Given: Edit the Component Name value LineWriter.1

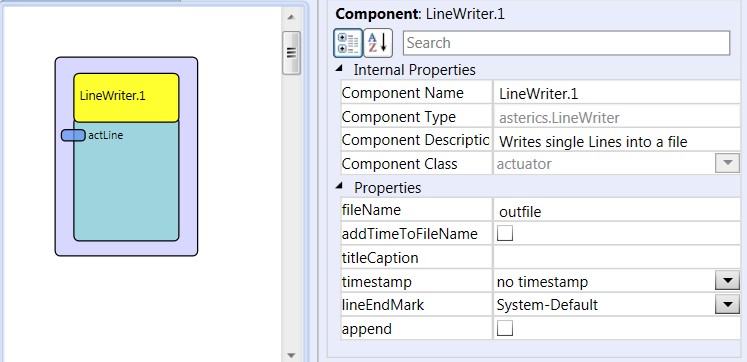Looking at the screenshot, I should click(616, 93).
